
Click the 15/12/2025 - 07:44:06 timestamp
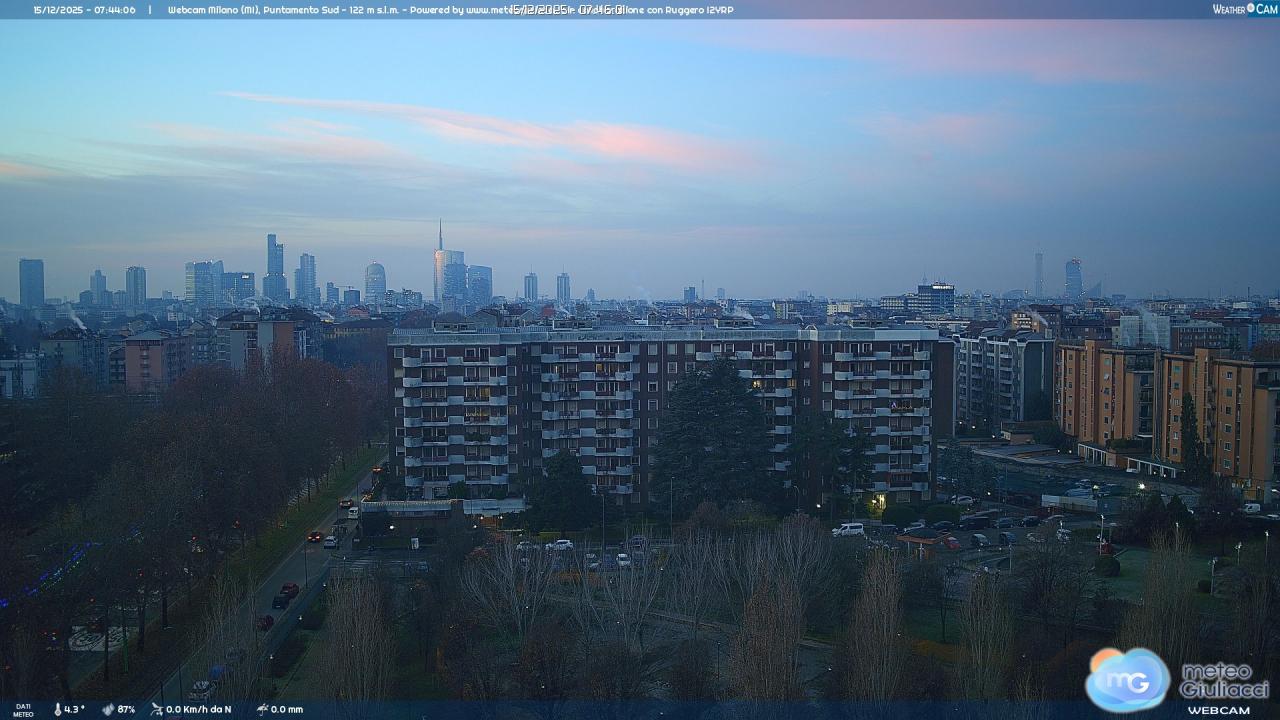84,9
